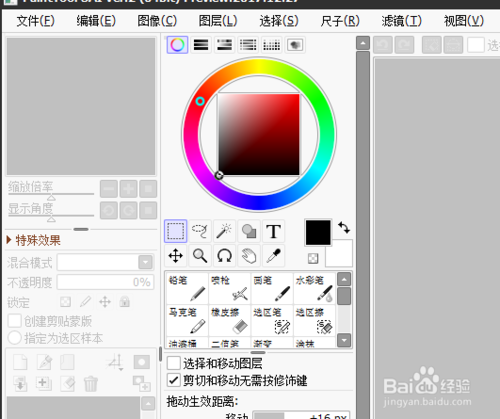Swap foreground and background colors
This screenshot has height=419, width=500.
point(344,227)
